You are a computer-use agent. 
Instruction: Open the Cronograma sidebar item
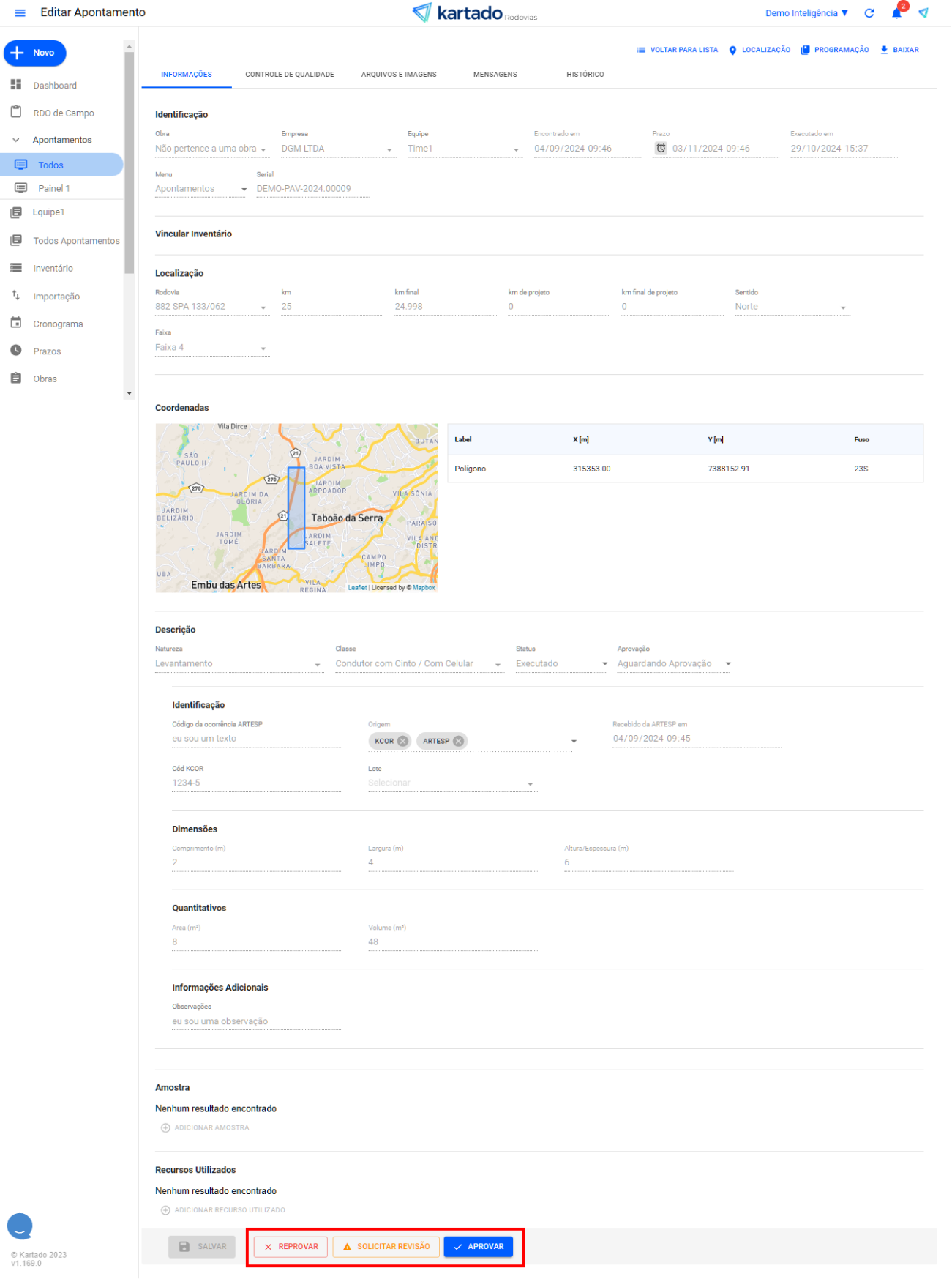pos(57,324)
